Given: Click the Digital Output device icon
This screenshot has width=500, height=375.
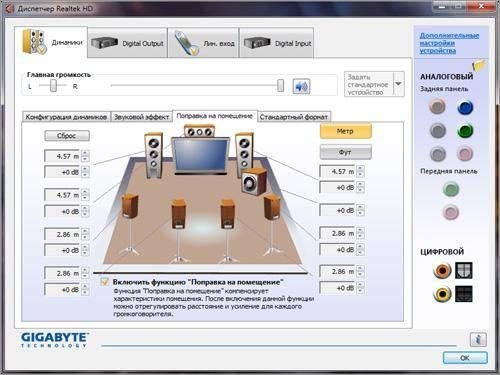Looking at the screenshot, I should [x=104, y=43].
